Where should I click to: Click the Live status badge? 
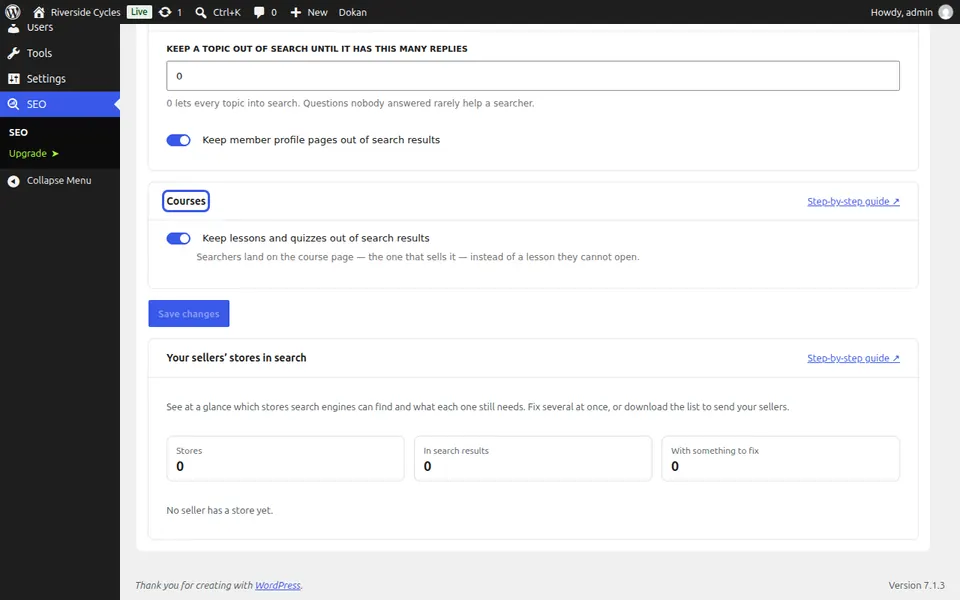tap(139, 12)
